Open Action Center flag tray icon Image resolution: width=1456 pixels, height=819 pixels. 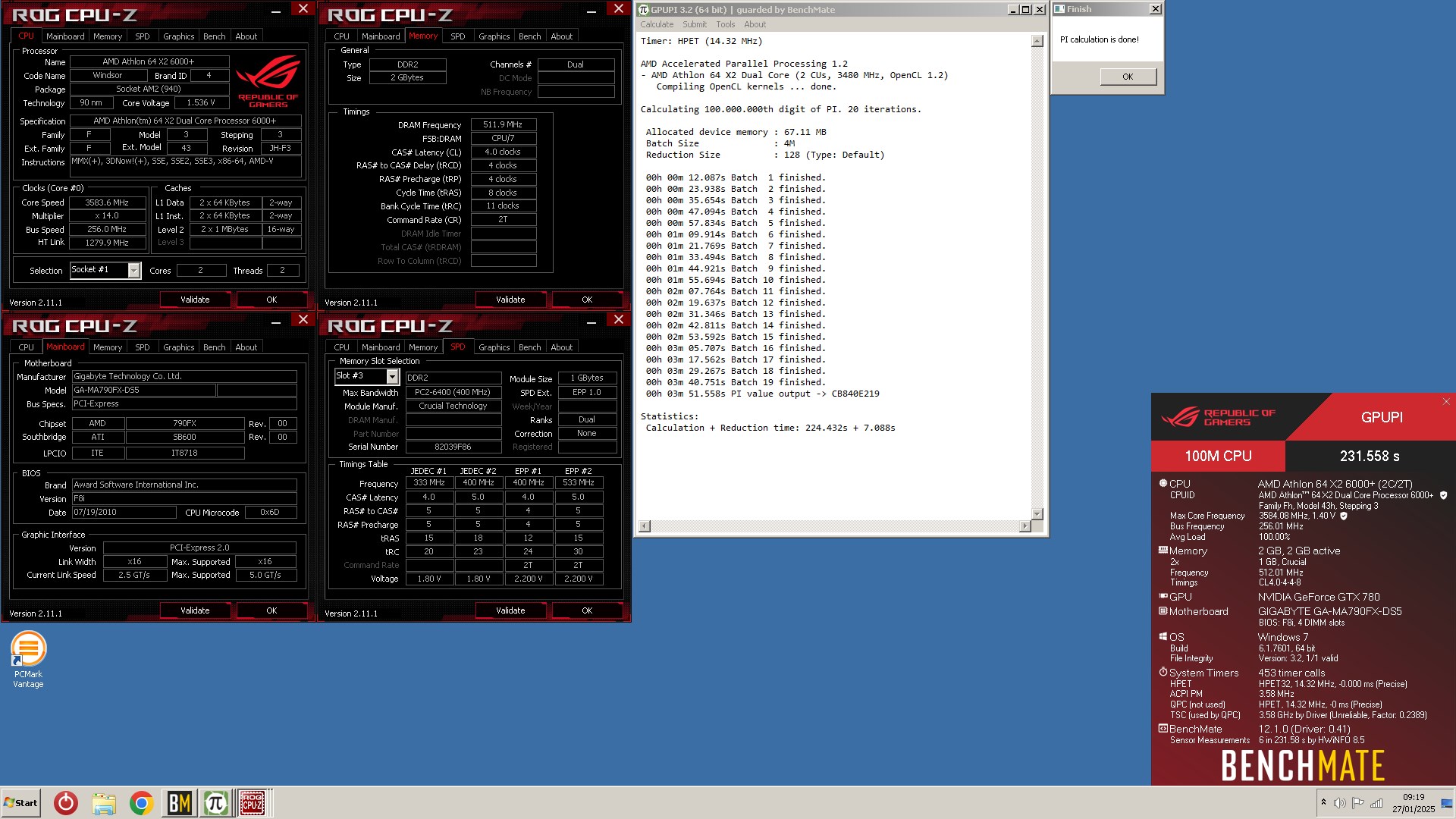click(x=1358, y=802)
